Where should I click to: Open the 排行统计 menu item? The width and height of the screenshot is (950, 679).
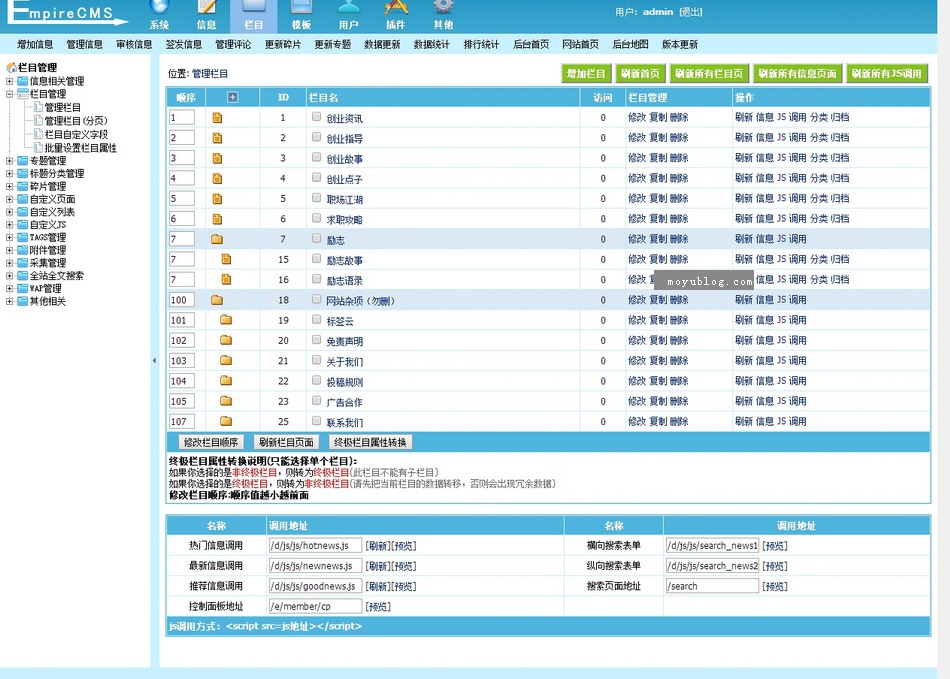pos(482,44)
